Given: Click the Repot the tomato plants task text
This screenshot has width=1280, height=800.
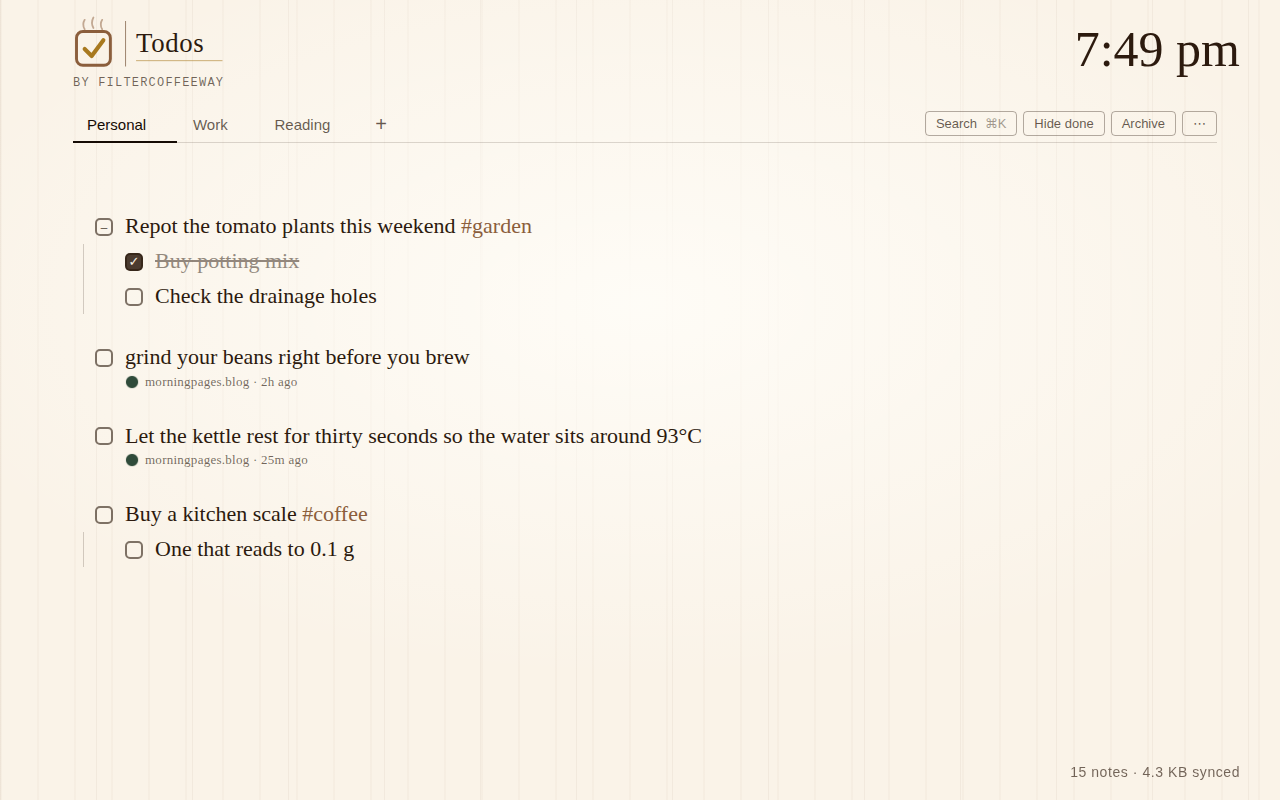Looking at the screenshot, I should pos(290,226).
